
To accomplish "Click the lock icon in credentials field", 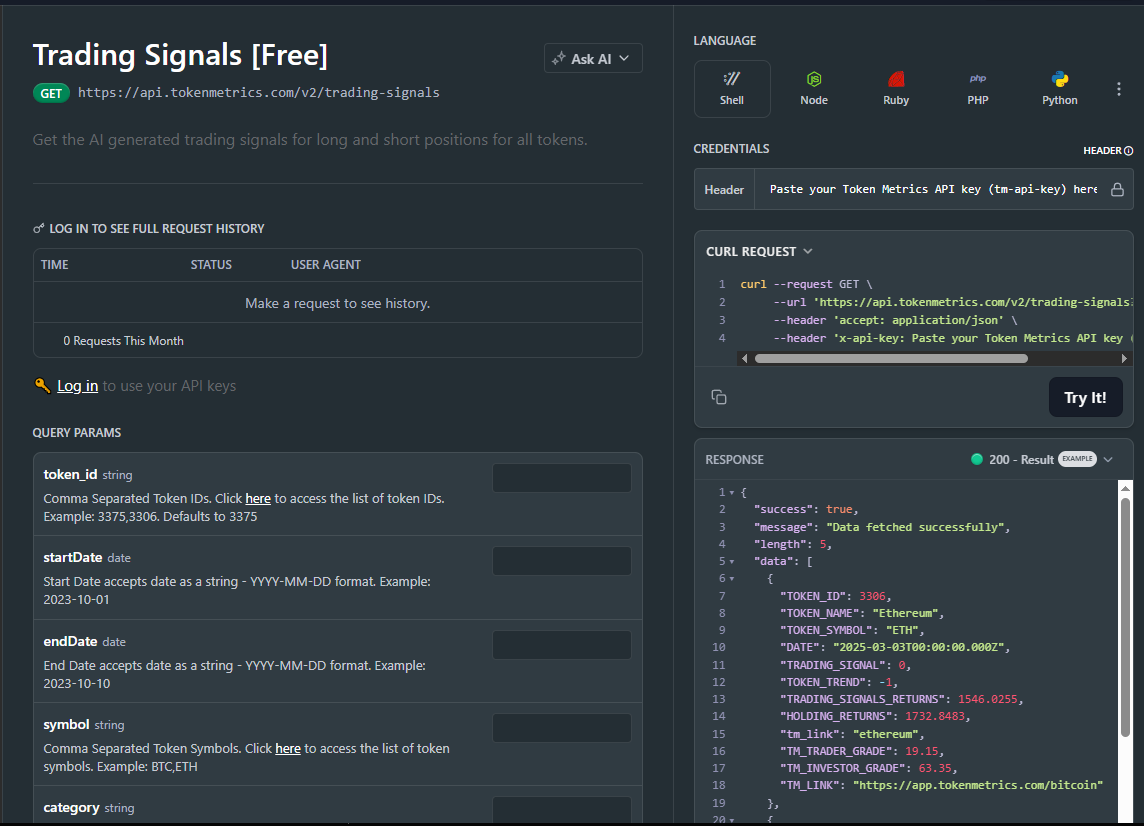I will pos(1117,190).
